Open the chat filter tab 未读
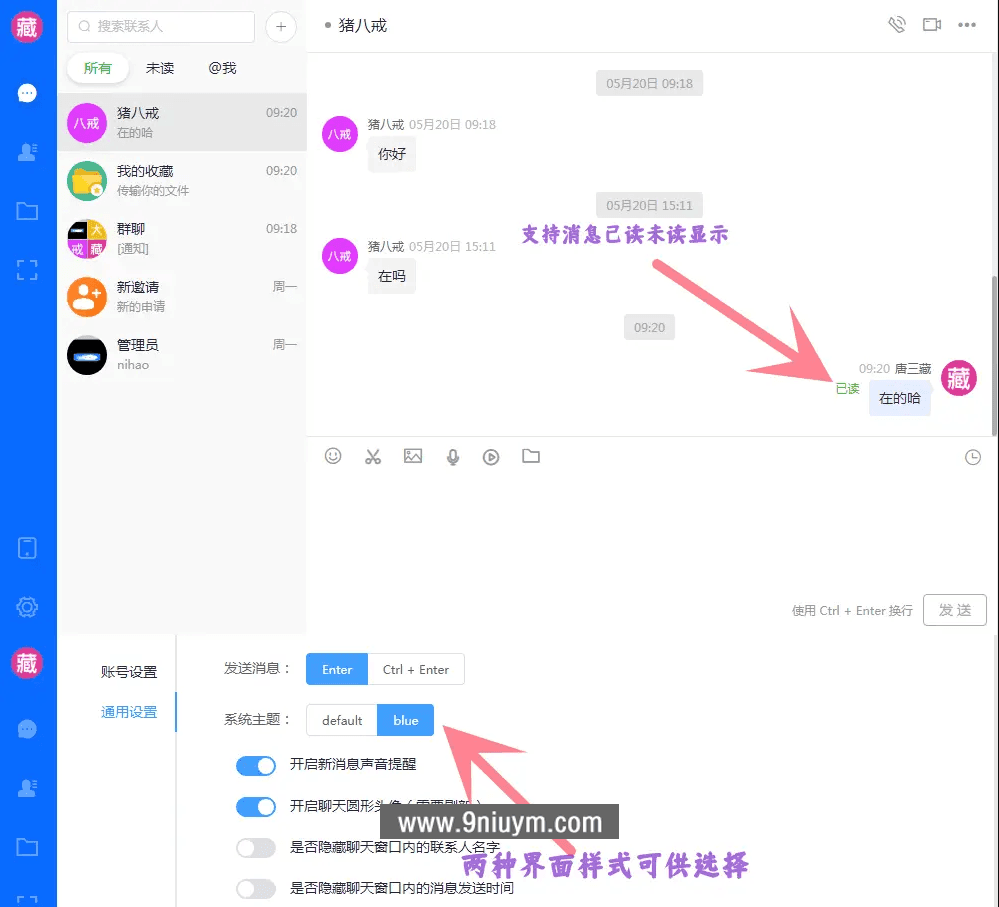 [x=160, y=68]
